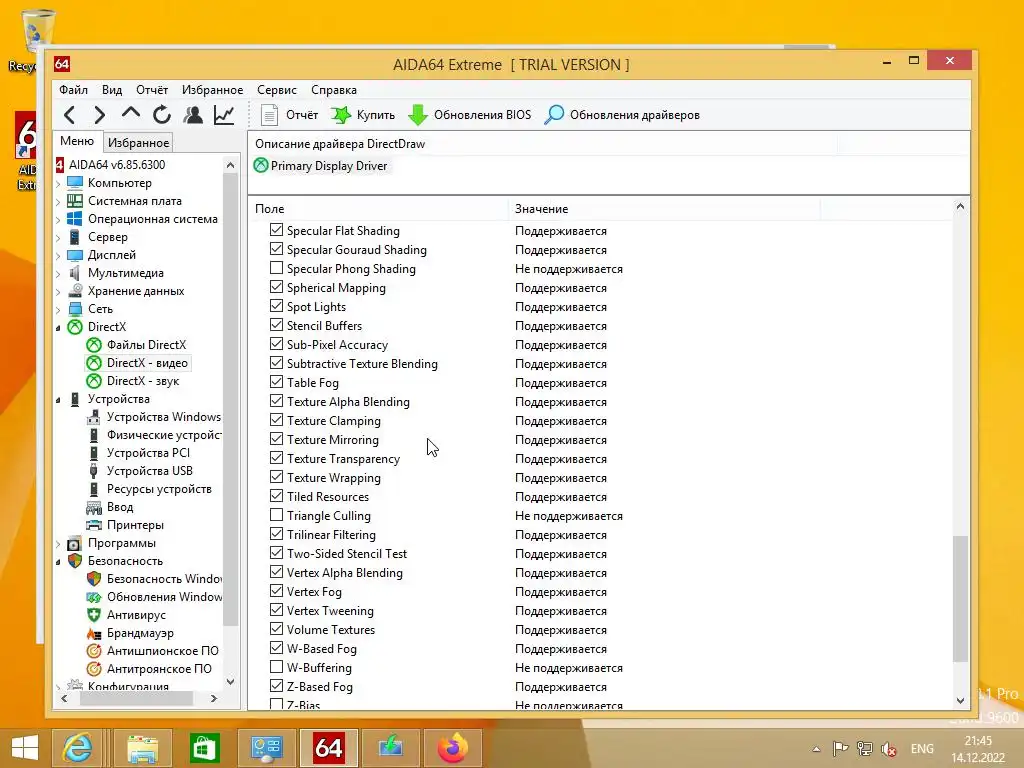This screenshot has width=1024, height=768.
Task: Collapse the DirectX tree node
Action: [x=58, y=327]
